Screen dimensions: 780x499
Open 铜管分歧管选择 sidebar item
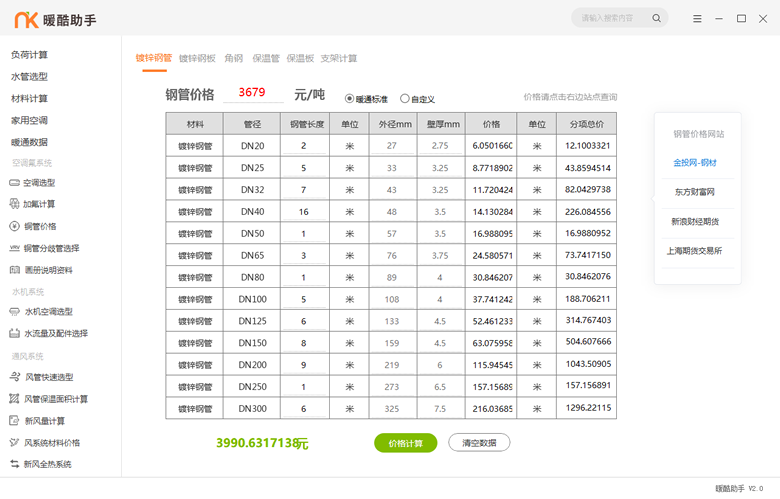click(51, 248)
